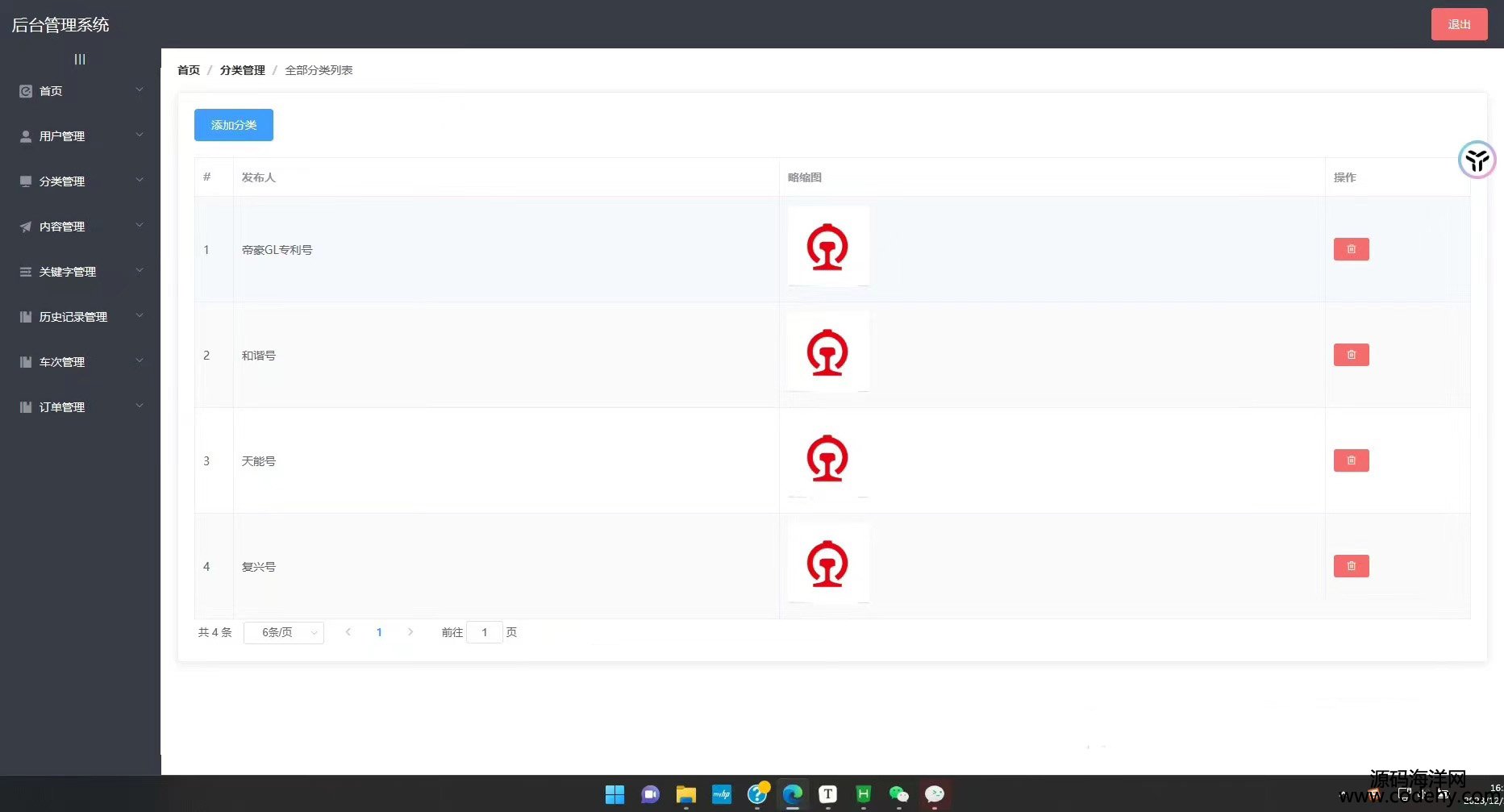Go to the next page arrow
Viewport: 1504px width, 812px height.
pos(410,632)
